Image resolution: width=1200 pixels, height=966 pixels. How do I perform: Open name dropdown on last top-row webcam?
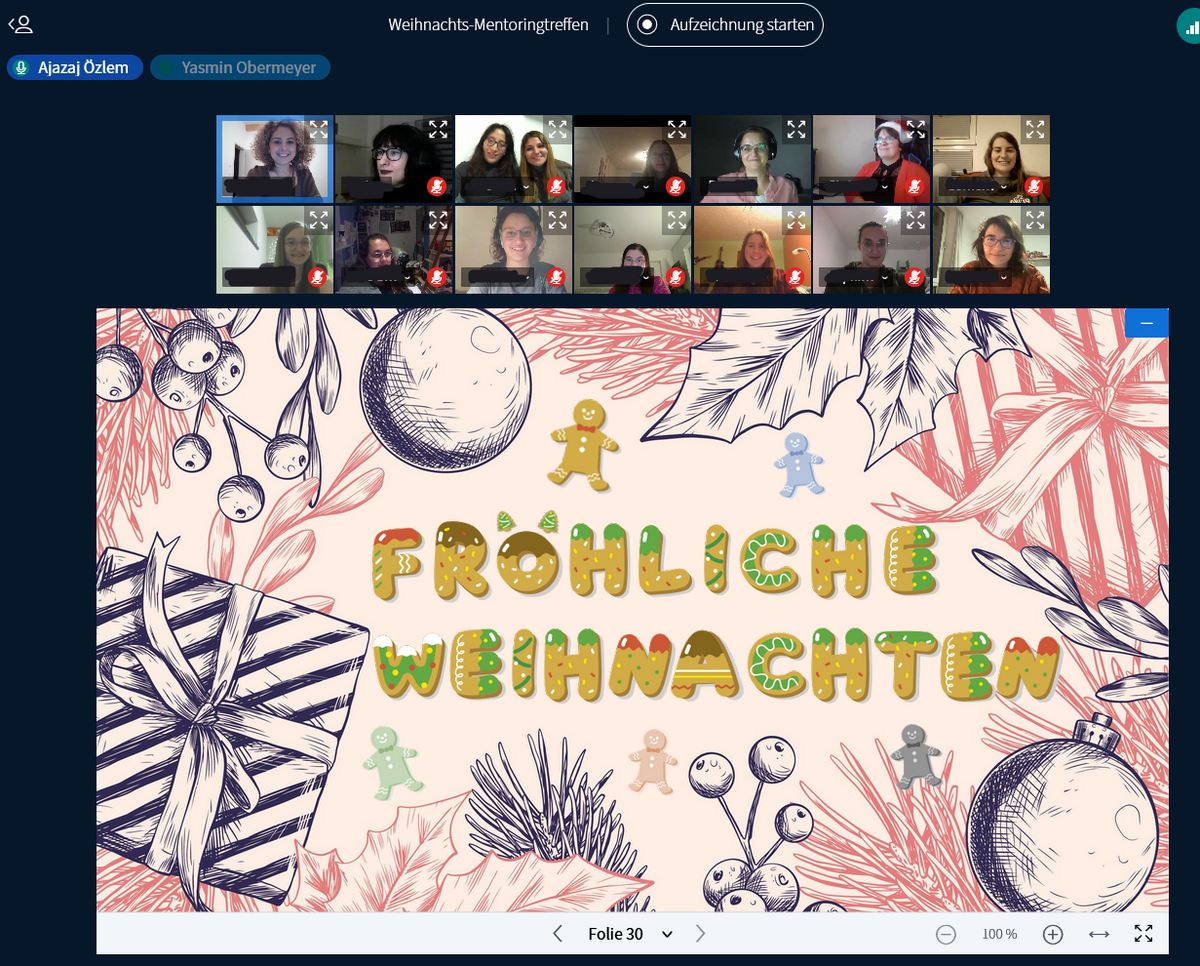click(x=1003, y=186)
